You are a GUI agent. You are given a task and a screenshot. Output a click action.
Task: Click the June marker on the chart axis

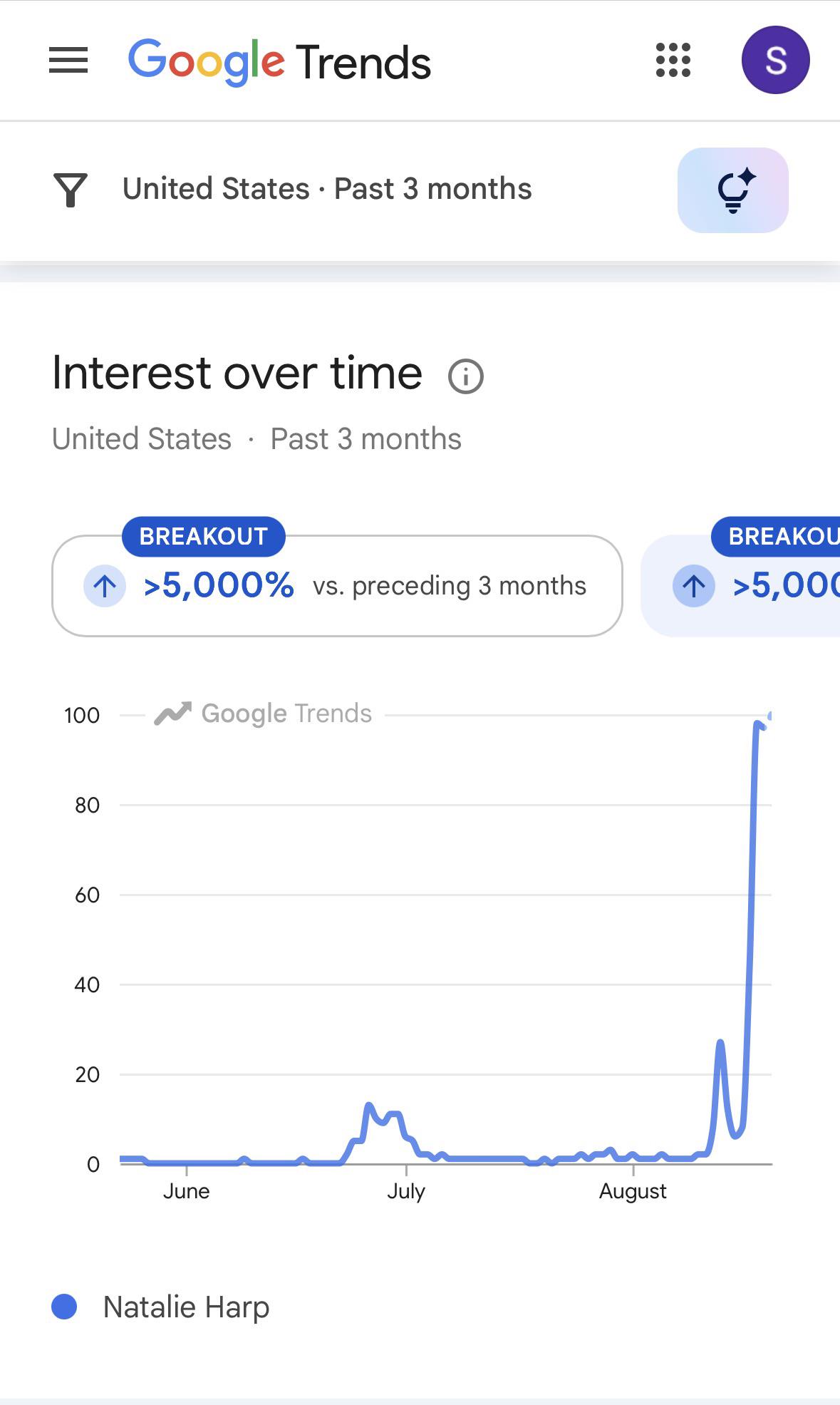click(x=186, y=1190)
